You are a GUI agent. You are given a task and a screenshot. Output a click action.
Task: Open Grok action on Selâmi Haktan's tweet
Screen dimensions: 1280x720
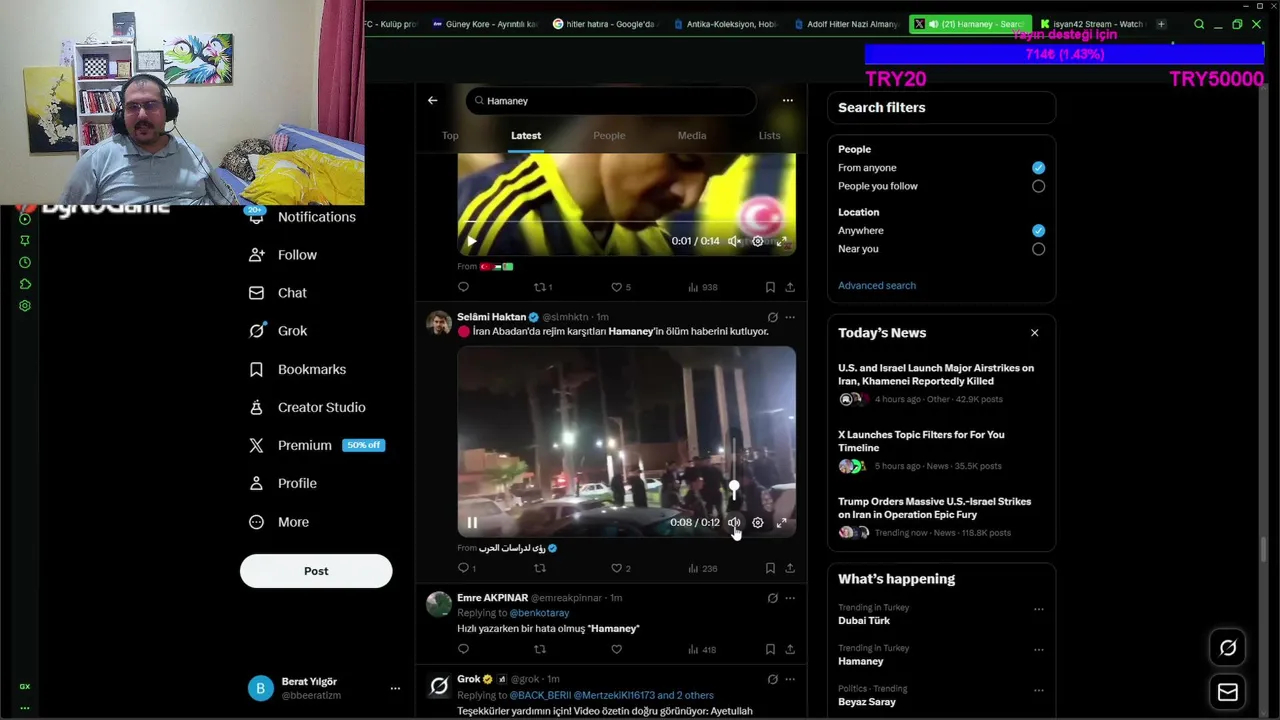pos(772,317)
